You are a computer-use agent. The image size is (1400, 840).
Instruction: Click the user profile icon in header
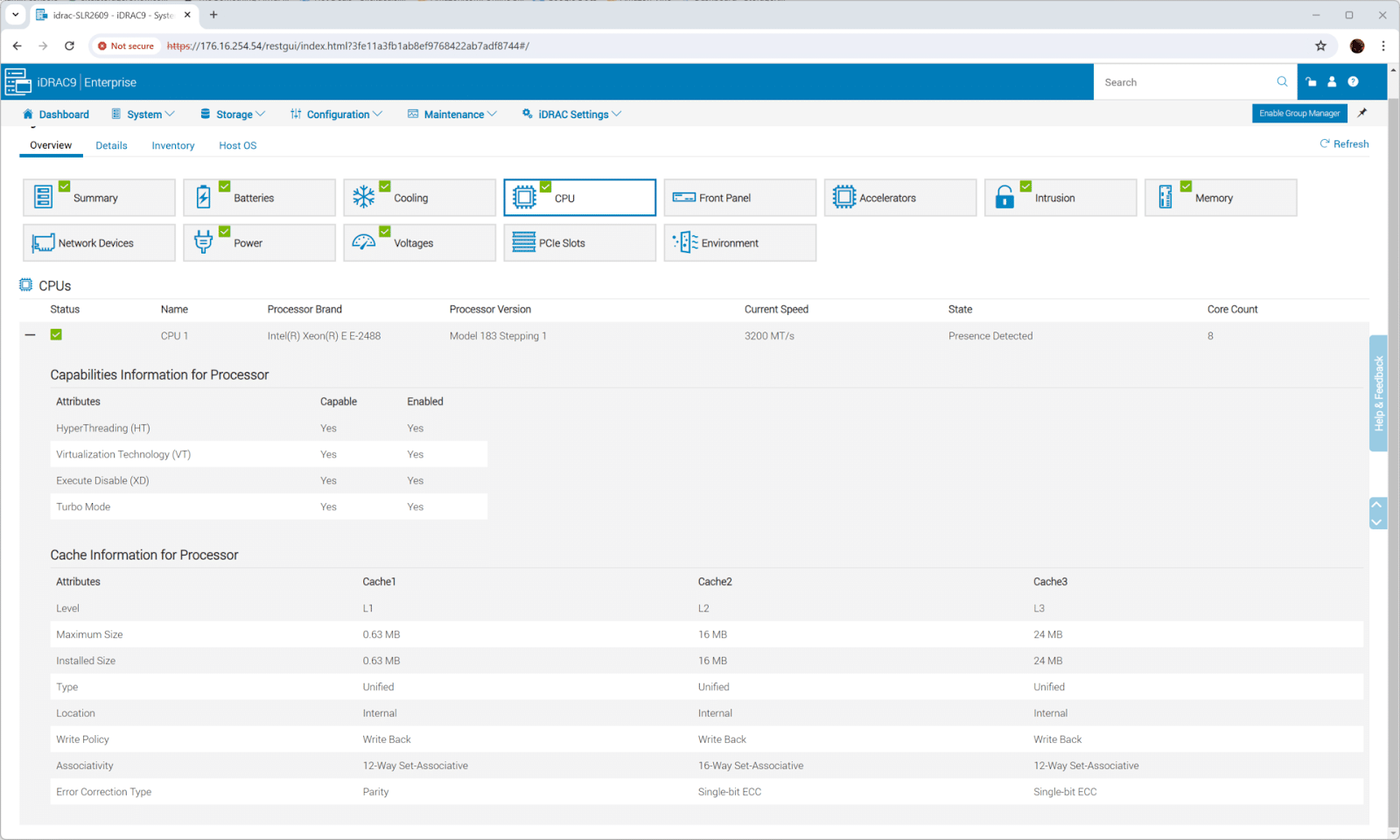pos(1332,82)
